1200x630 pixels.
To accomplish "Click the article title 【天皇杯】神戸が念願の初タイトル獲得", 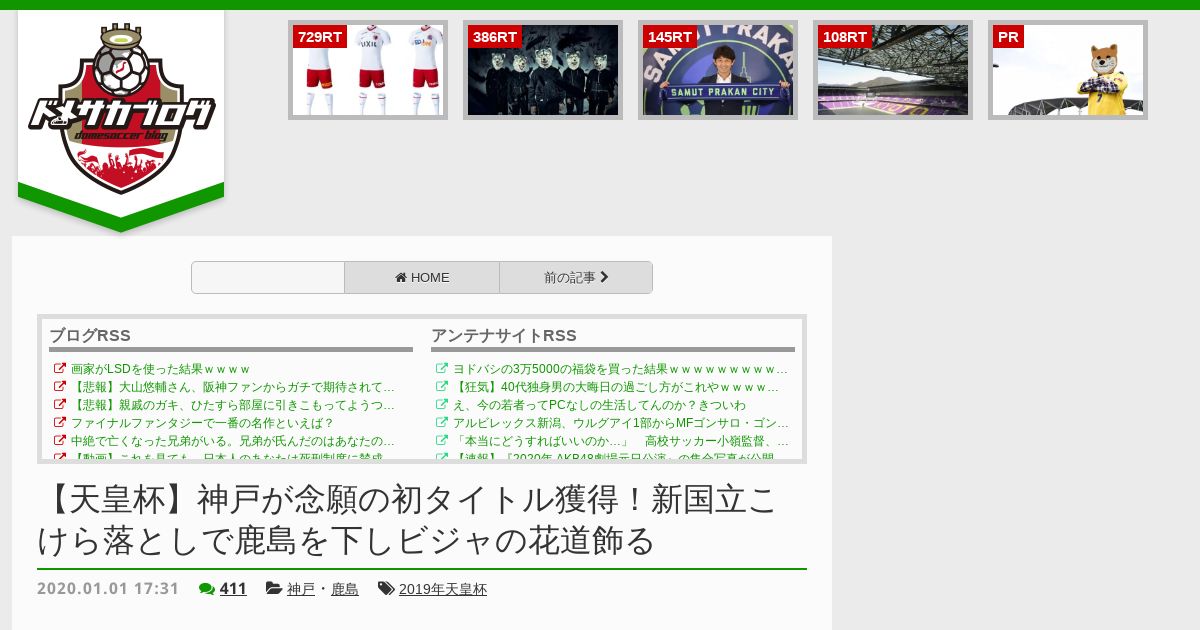I will point(408,519).
